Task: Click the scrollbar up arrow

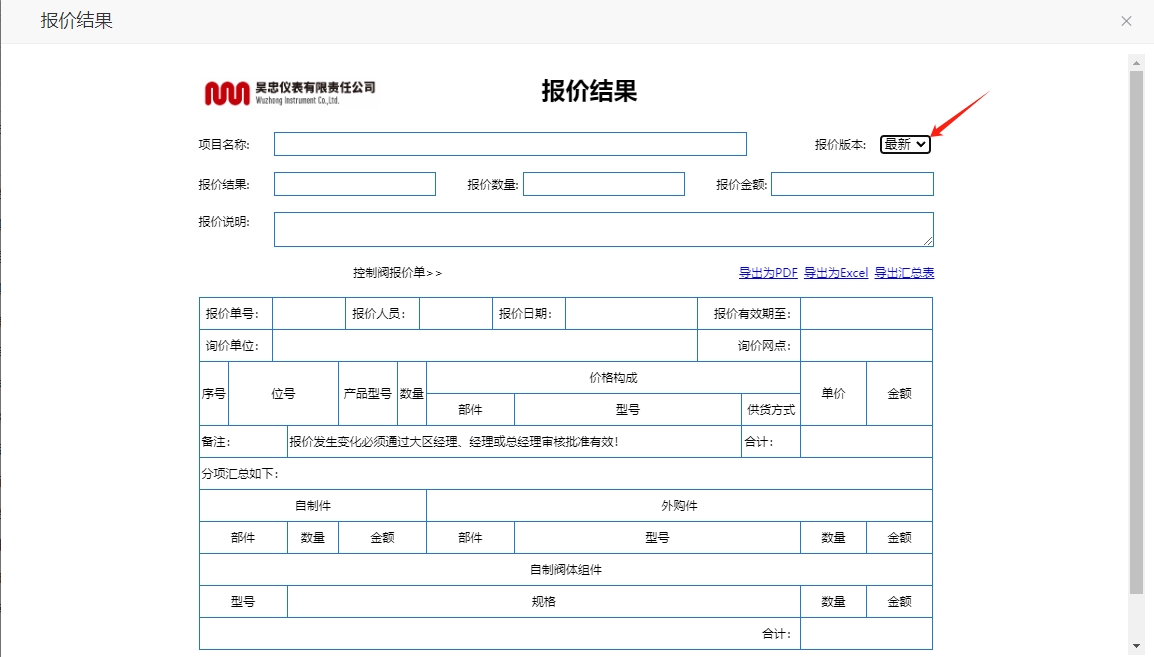Action: (x=1136, y=62)
